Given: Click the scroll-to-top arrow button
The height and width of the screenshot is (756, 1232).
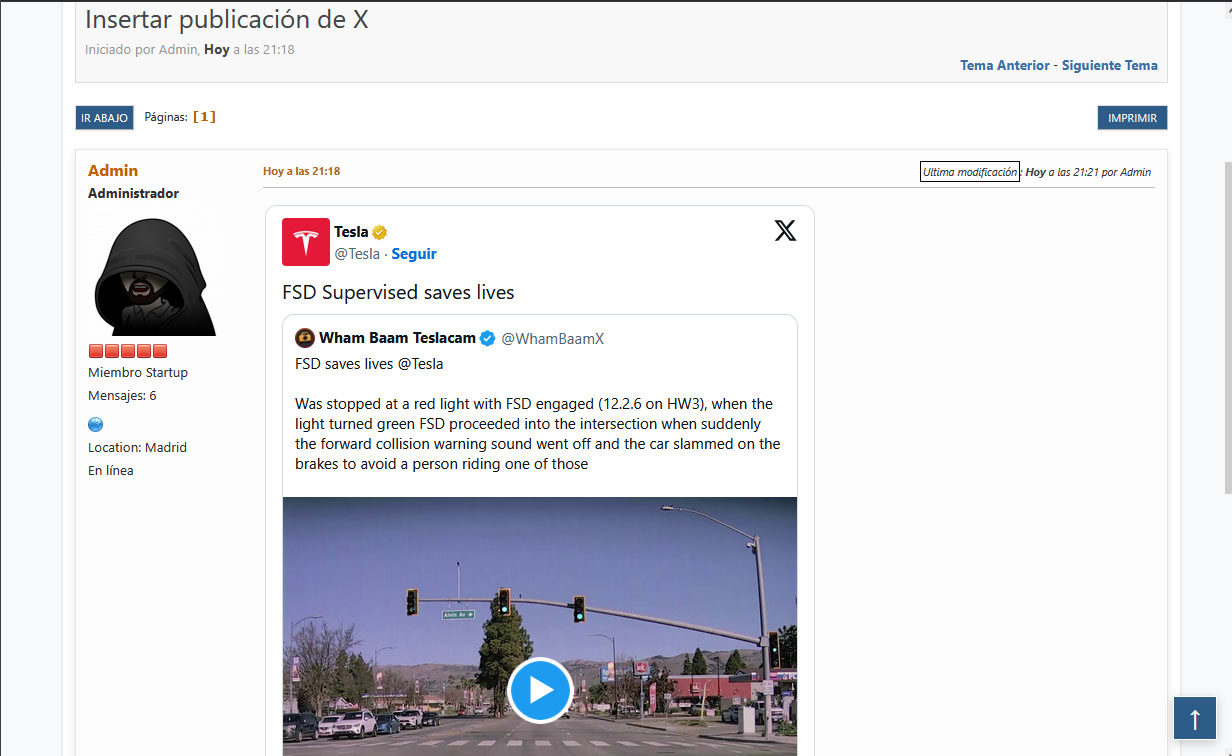Looking at the screenshot, I should click(1194, 718).
